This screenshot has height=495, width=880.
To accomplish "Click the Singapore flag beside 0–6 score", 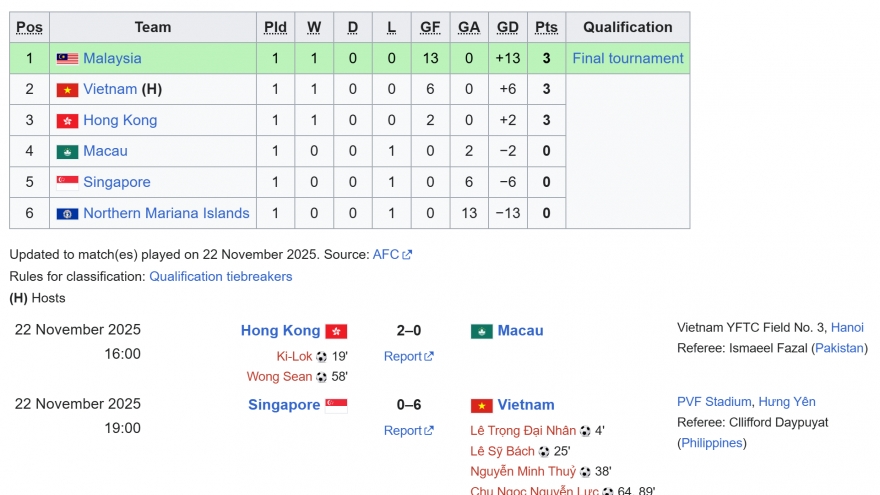I will pos(336,405).
